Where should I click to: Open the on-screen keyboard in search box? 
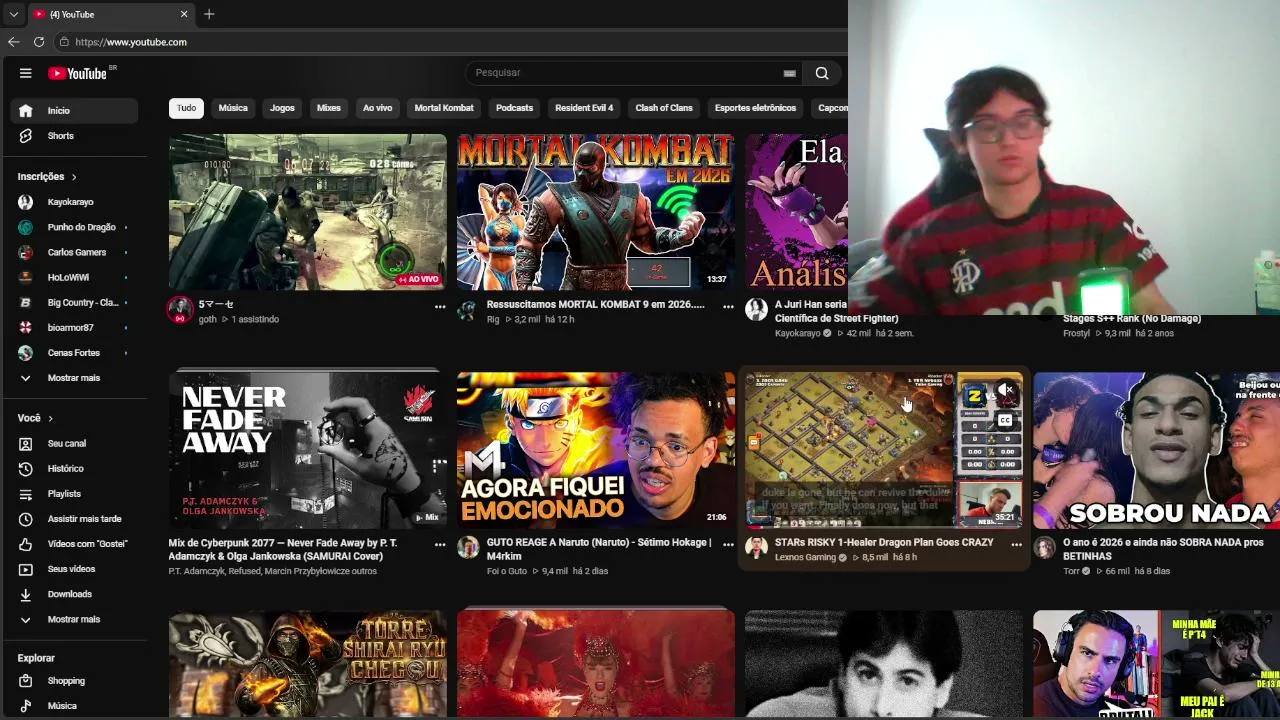click(x=789, y=73)
